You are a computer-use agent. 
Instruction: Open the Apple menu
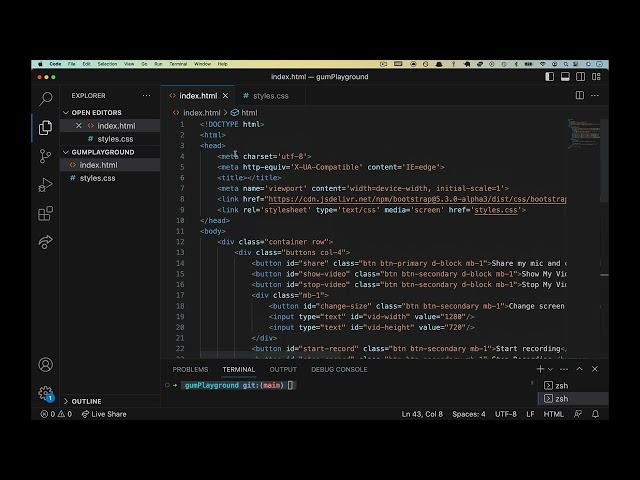[x=40, y=64]
